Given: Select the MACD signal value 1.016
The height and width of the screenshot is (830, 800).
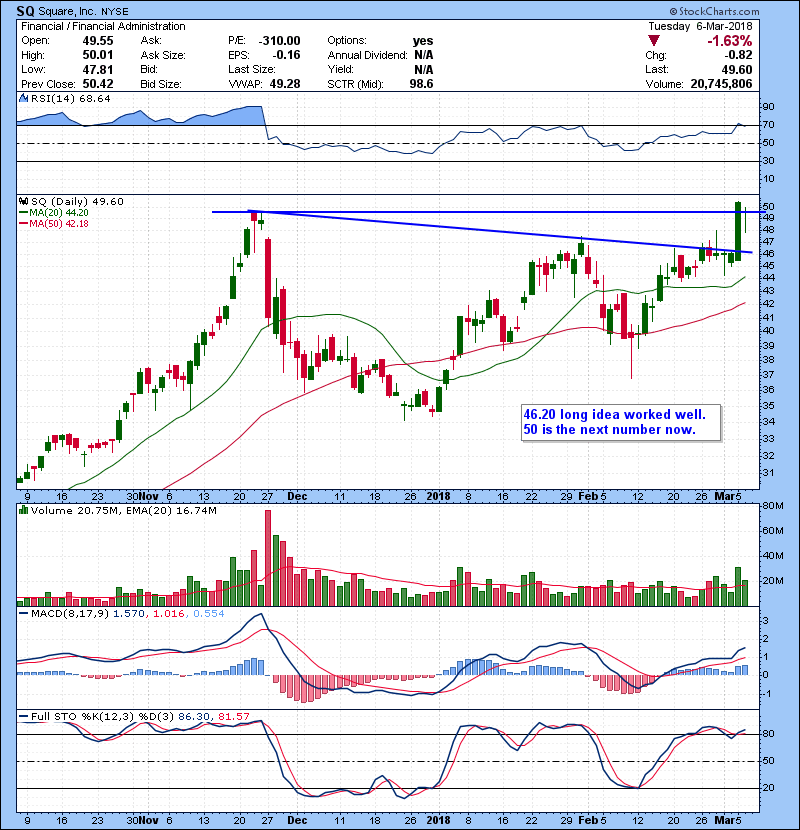Looking at the screenshot, I should [169, 614].
